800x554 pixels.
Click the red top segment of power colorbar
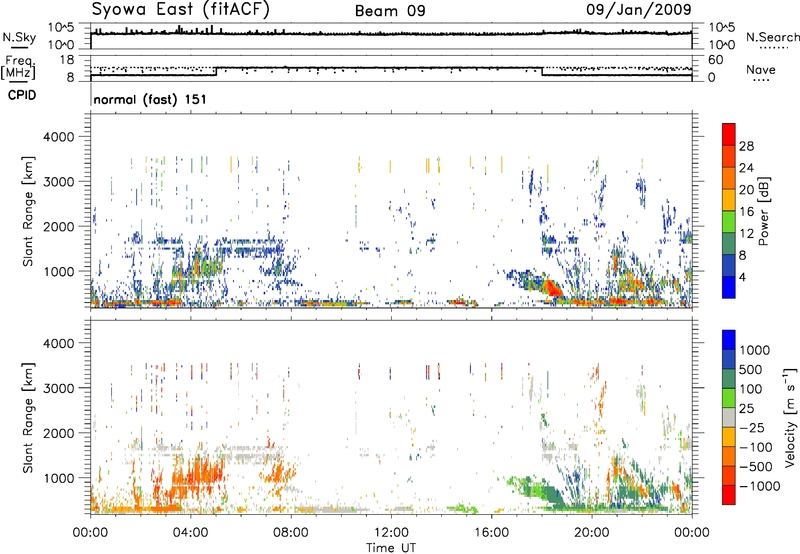[x=729, y=134]
